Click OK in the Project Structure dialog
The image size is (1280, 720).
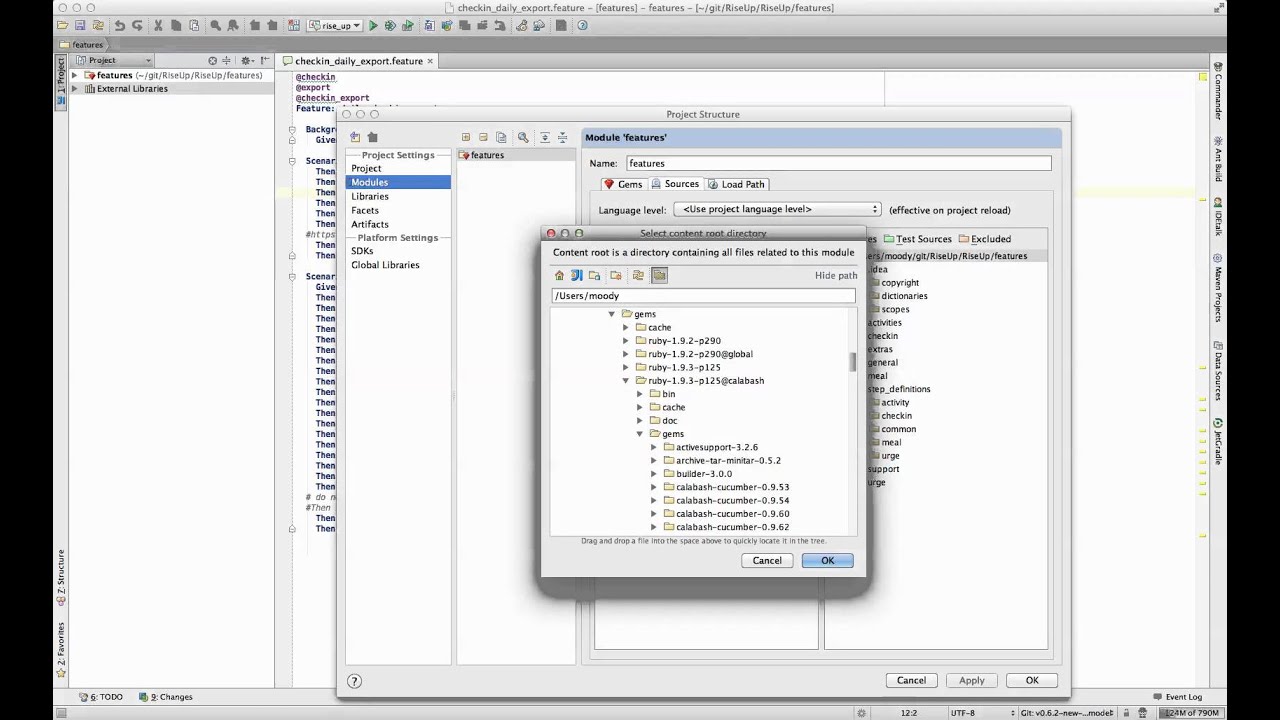[1032, 681]
